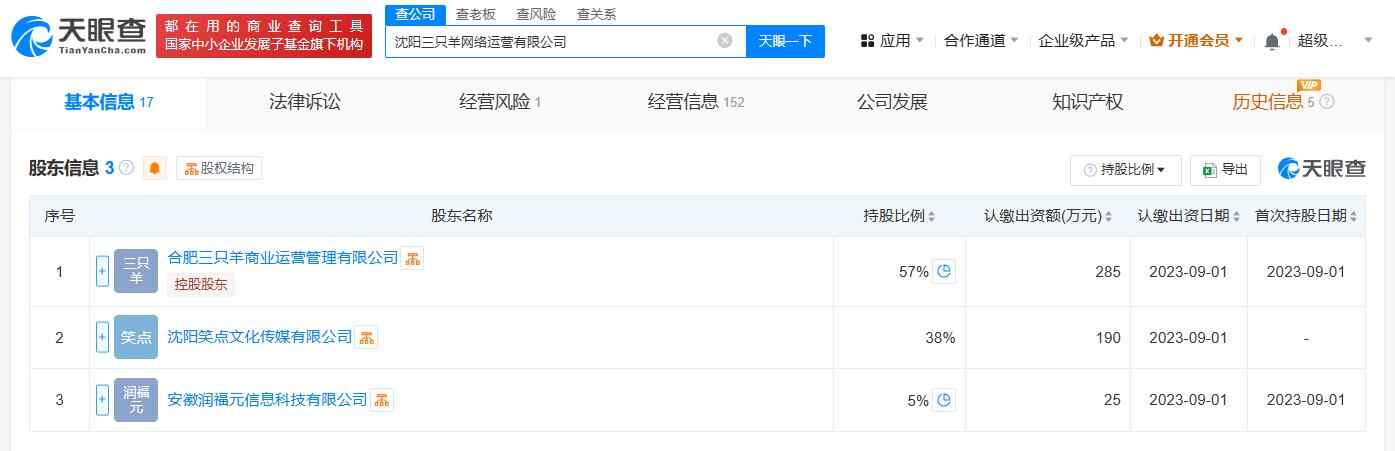Image resolution: width=1395 pixels, height=451 pixels.
Task: Open equity tree icon for 安徽润福元信息科技
Action: 382,400
